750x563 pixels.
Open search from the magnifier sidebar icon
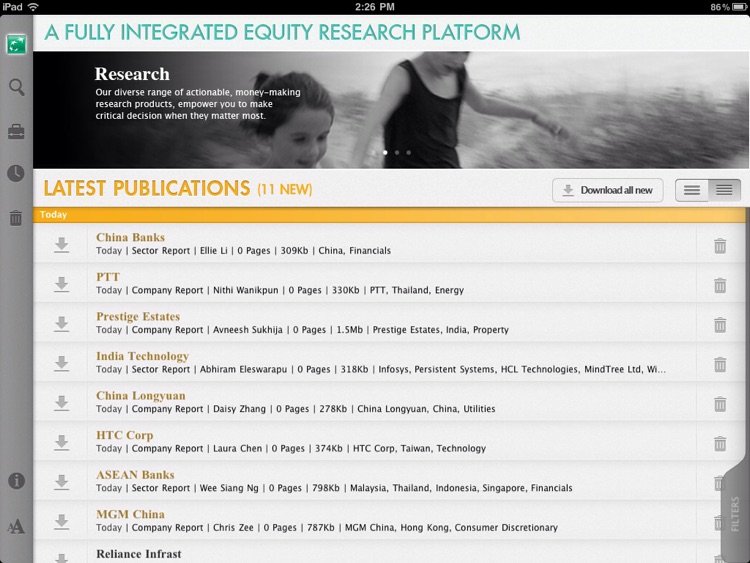pos(16,88)
